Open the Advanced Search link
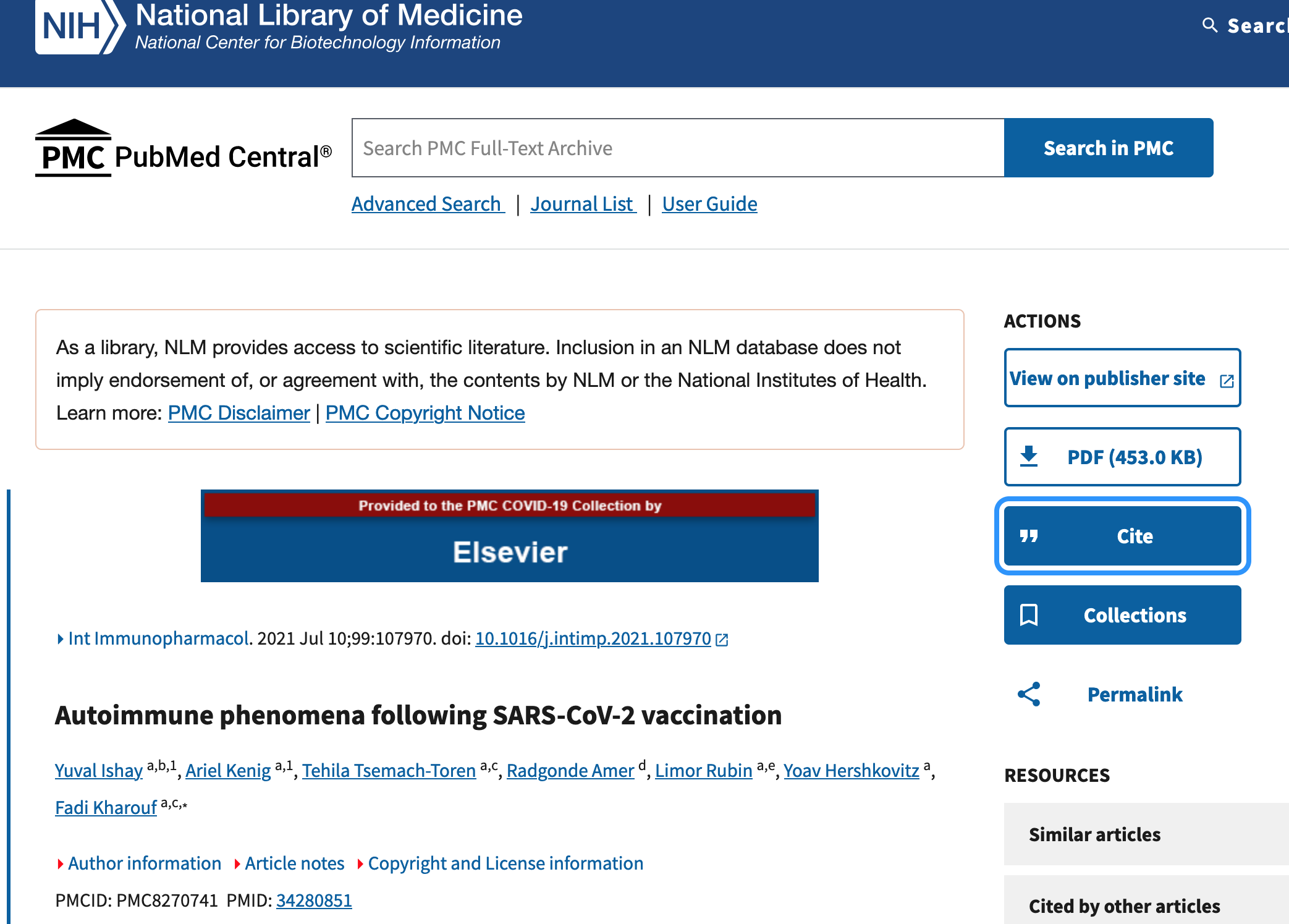 [427, 204]
